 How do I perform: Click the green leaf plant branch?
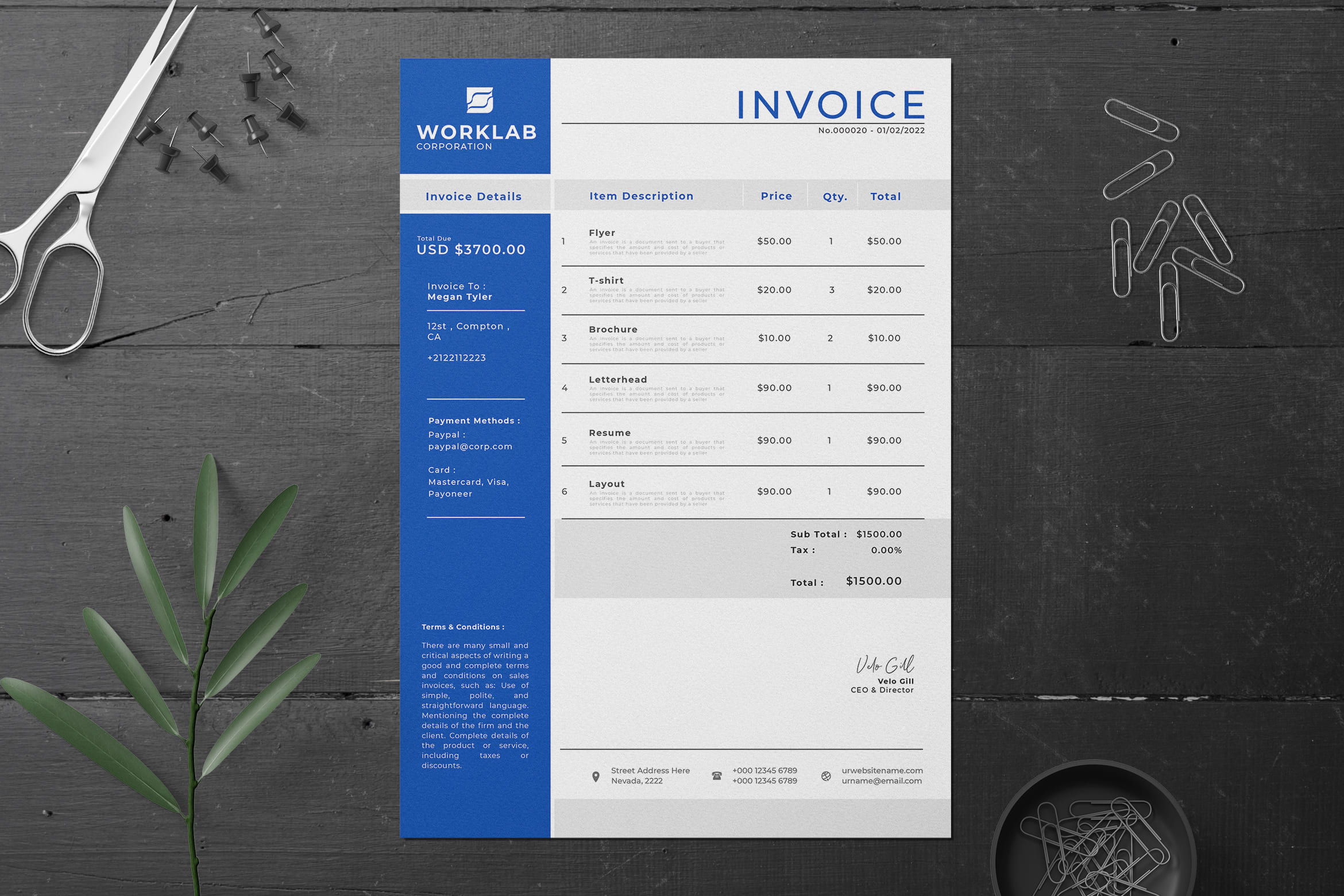pyautogui.click(x=167, y=672)
